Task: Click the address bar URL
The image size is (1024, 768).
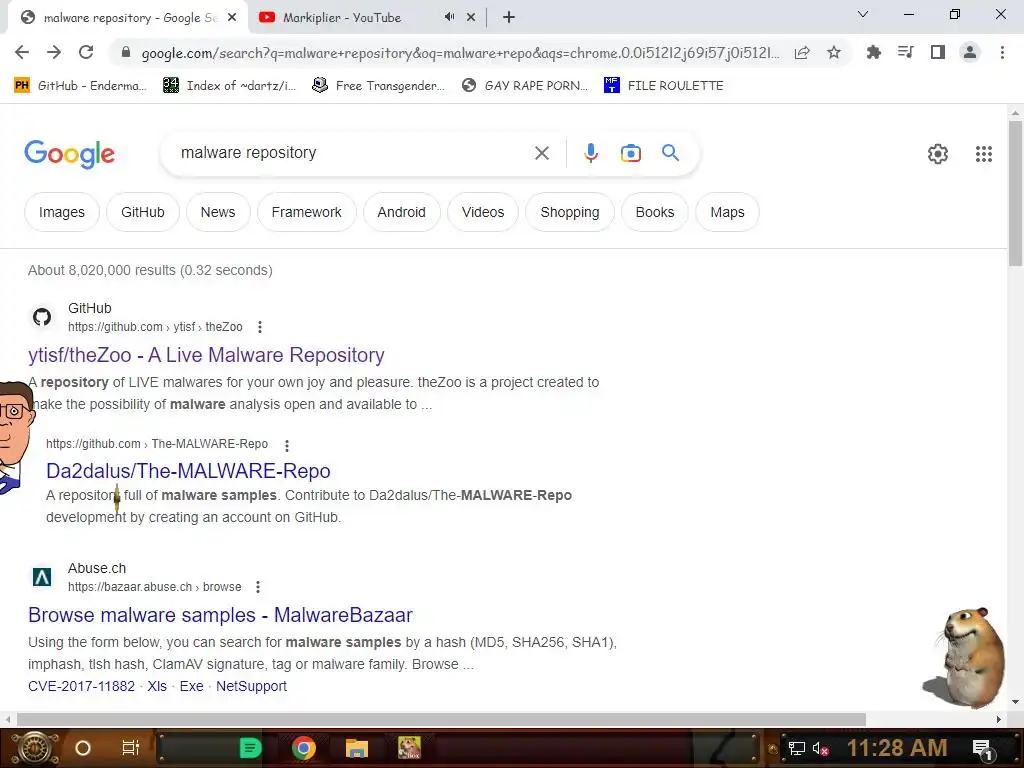Action: click(460, 53)
